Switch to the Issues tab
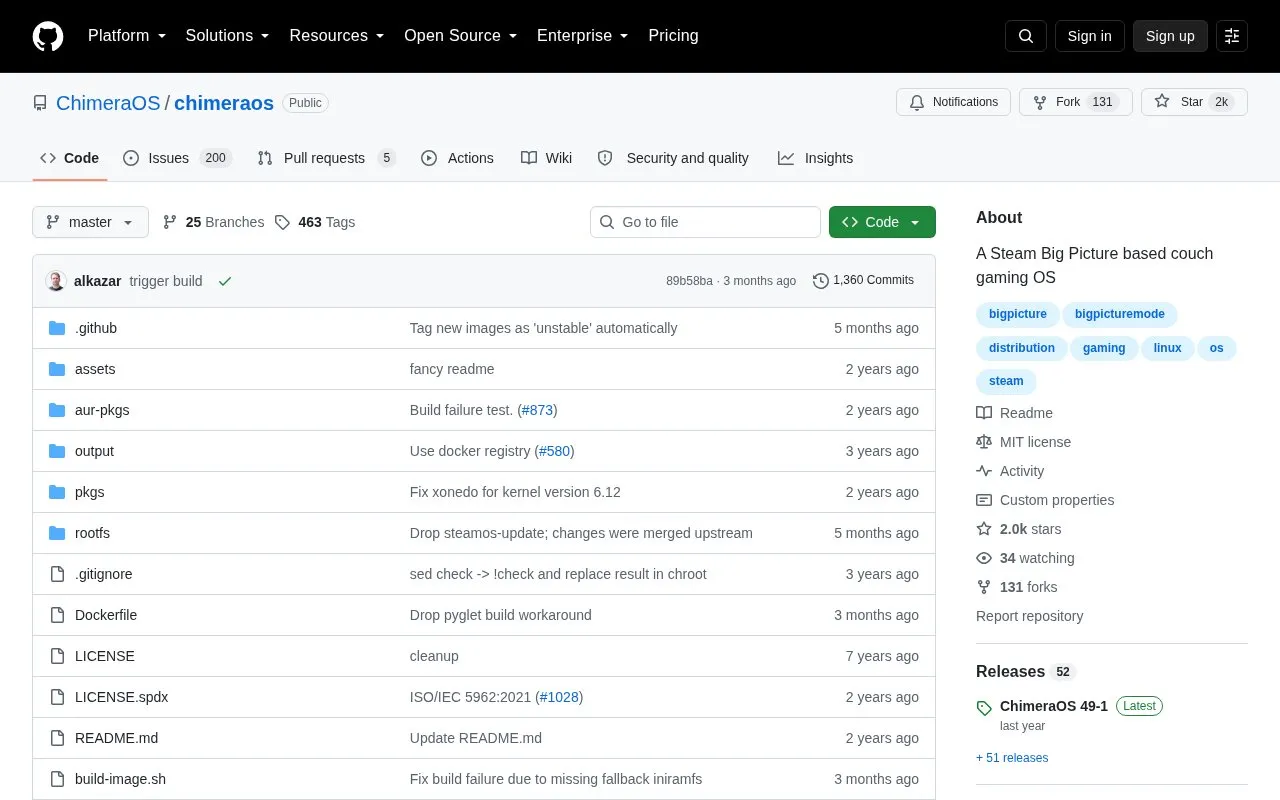1280x800 pixels. [x=177, y=158]
